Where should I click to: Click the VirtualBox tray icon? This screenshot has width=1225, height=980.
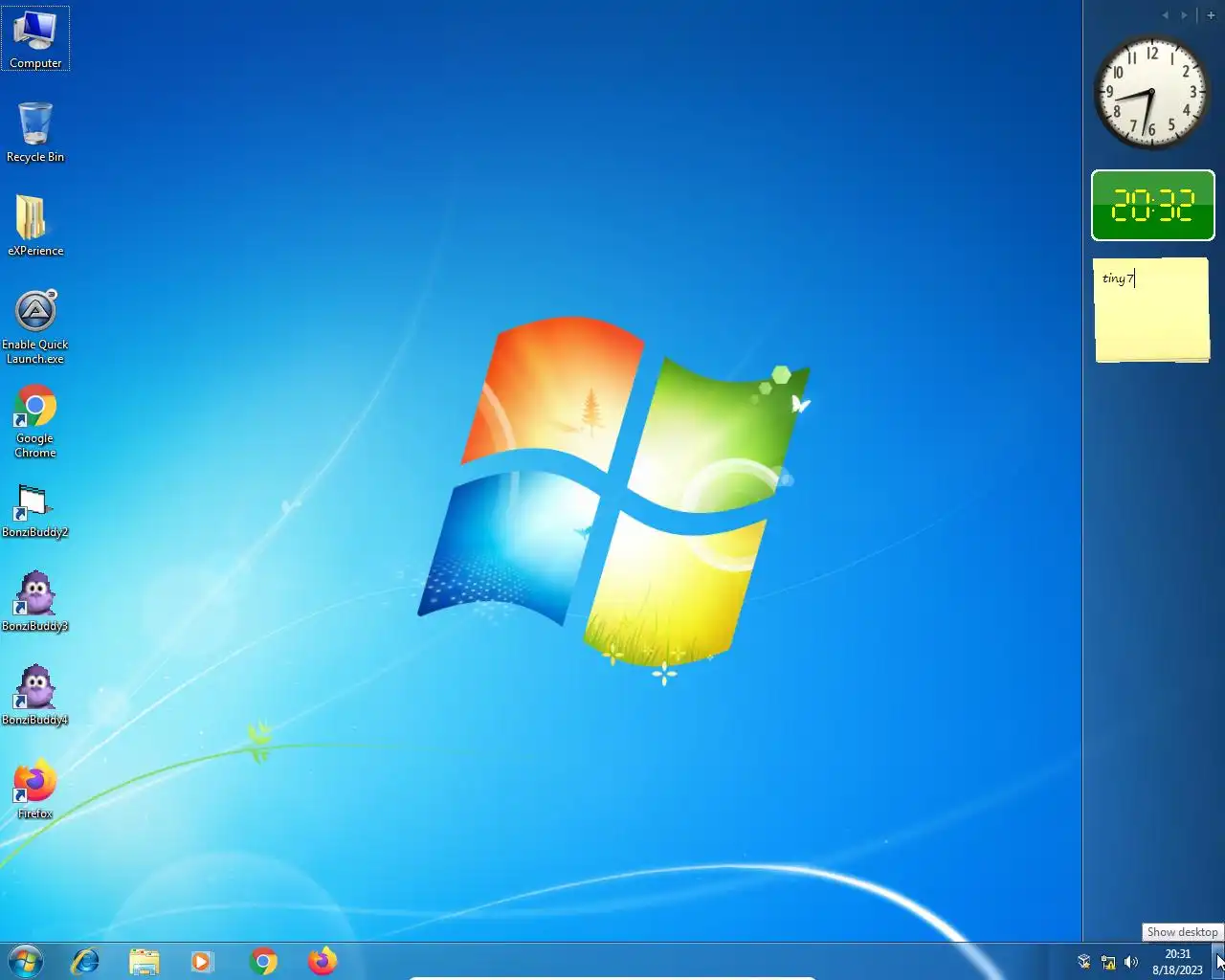click(x=1084, y=962)
